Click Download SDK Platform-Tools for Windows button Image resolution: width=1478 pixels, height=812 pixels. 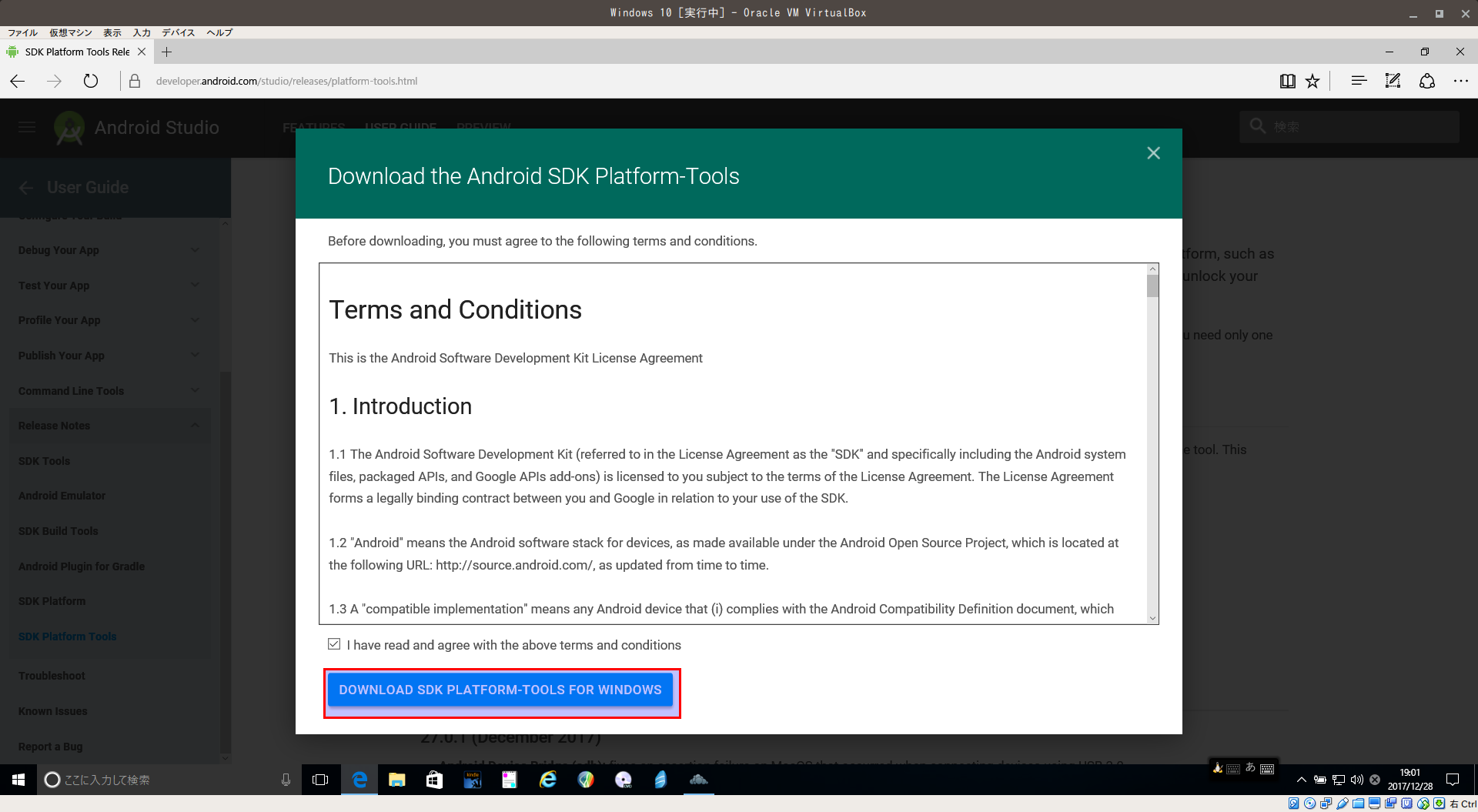(x=500, y=690)
